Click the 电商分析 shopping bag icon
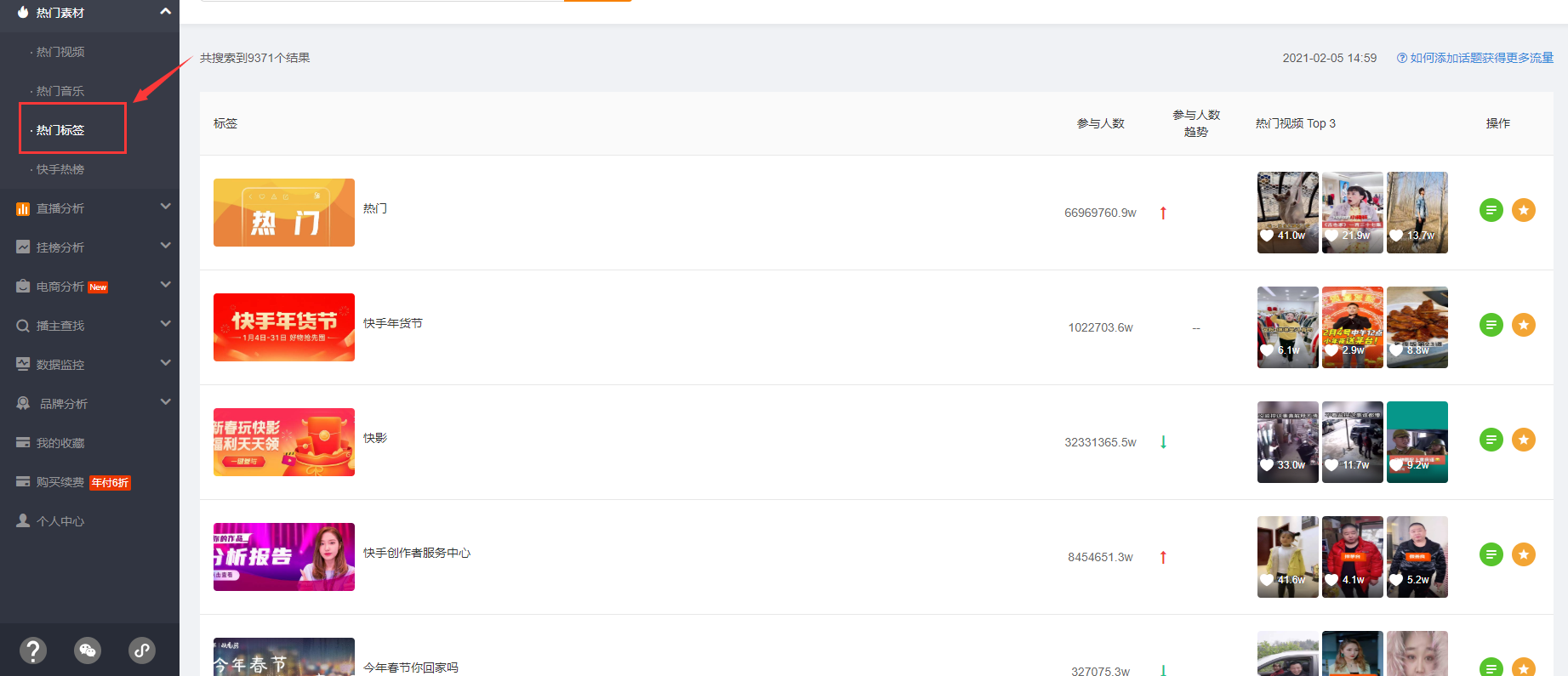Screen dimensions: 1568x676 tap(23, 287)
